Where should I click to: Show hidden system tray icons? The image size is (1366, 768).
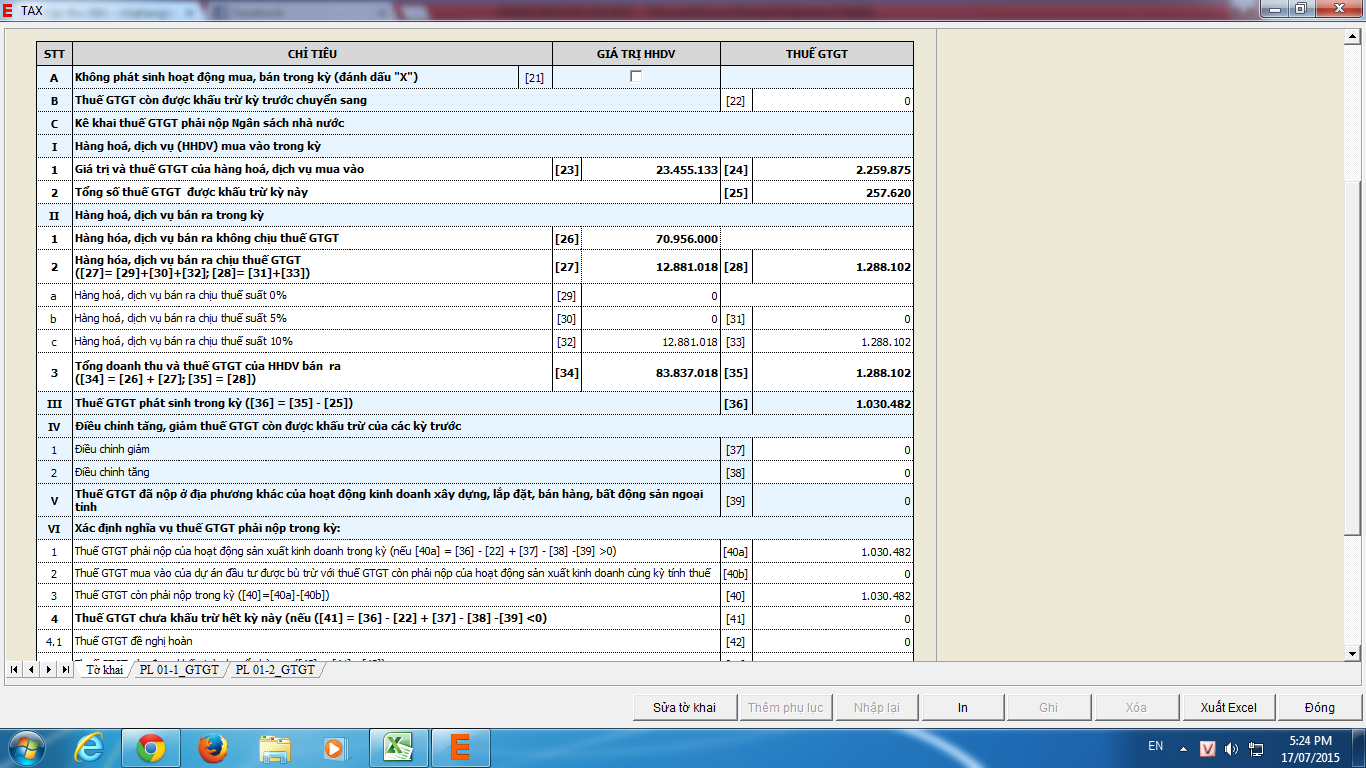(1185, 748)
